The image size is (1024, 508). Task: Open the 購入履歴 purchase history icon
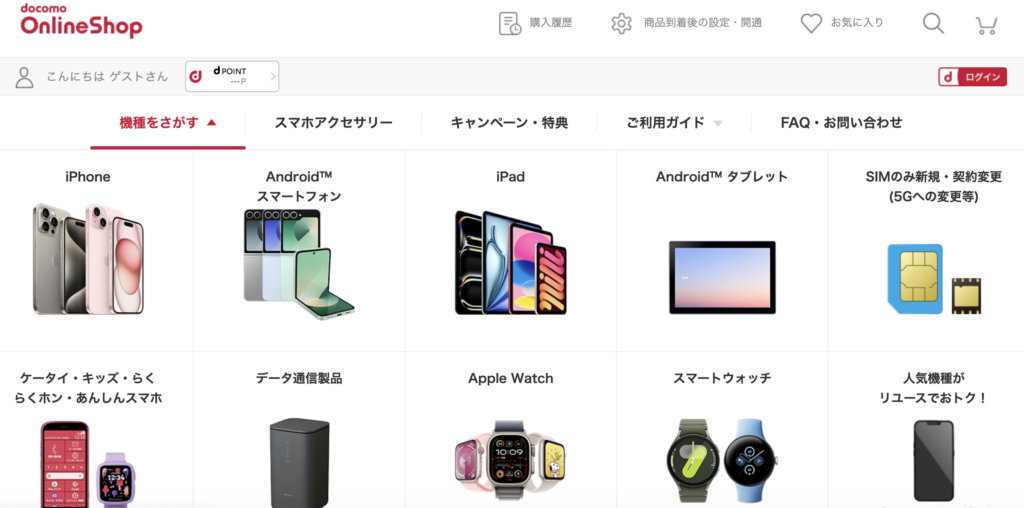509,24
